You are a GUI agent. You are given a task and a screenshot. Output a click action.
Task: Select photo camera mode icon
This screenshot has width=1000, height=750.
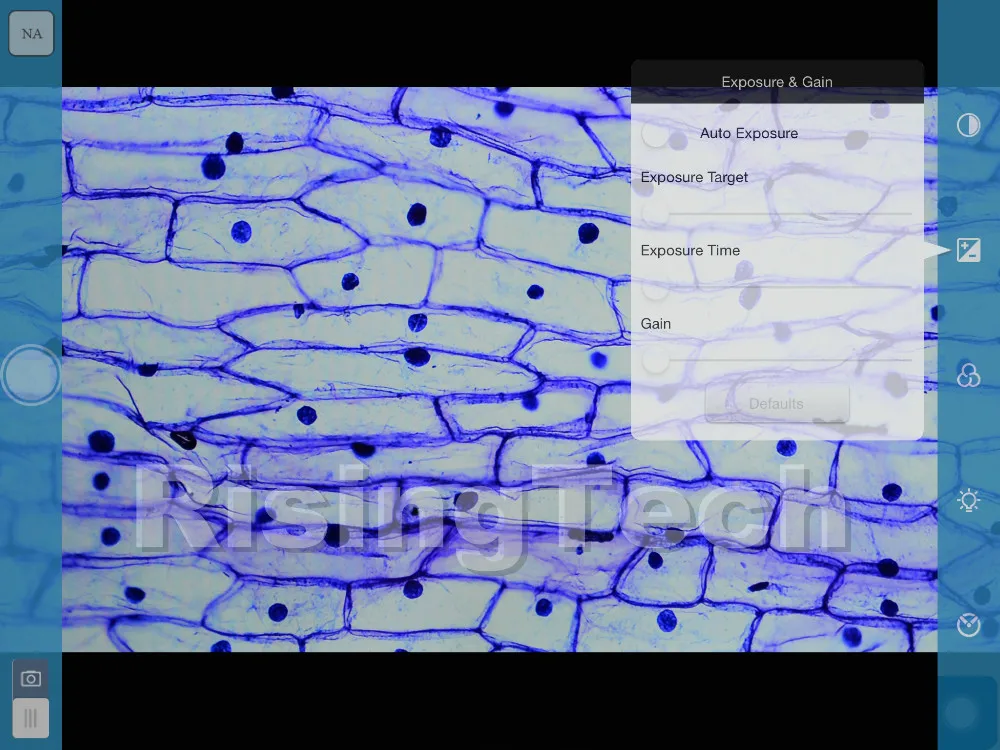coord(31,679)
